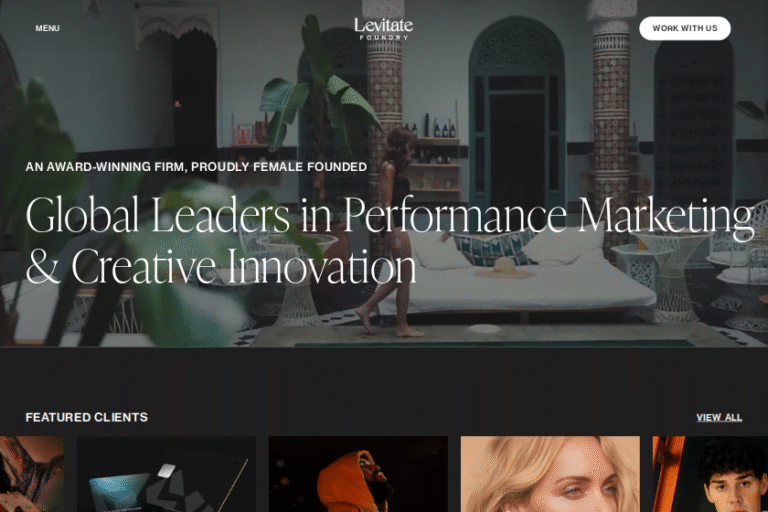Click the FEATURED CLIENTS heading
This screenshot has width=768, height=512.
click(x=87, y=417)
